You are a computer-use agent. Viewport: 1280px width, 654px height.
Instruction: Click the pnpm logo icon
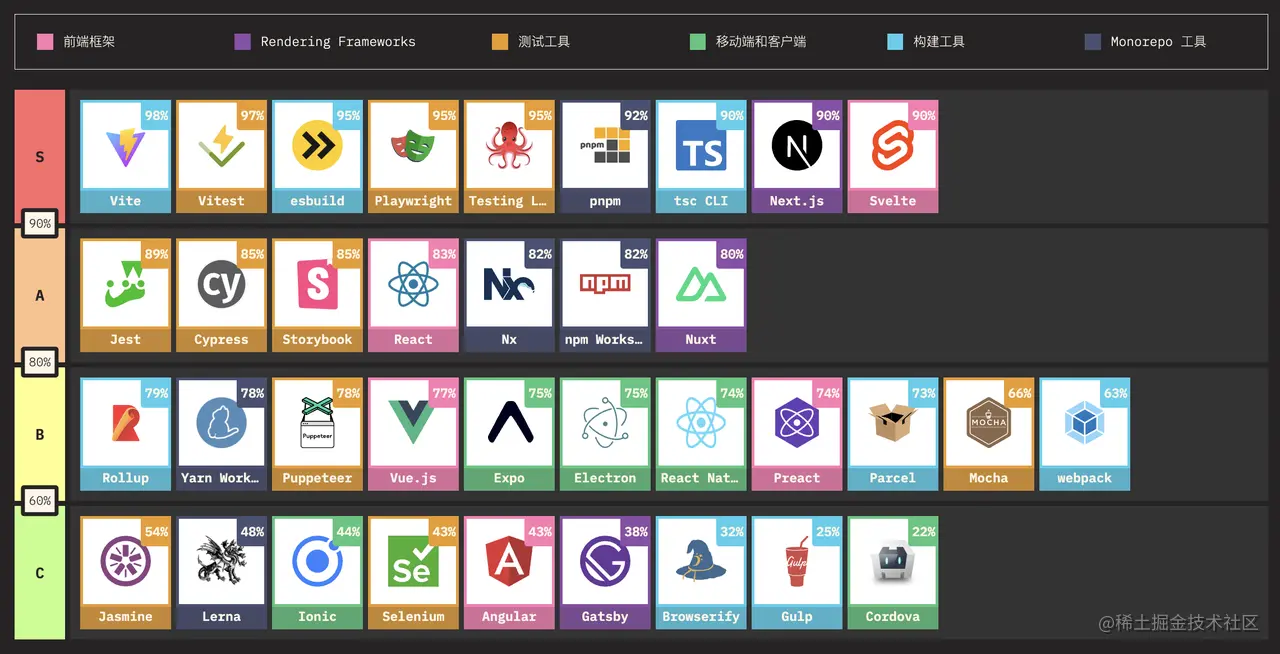click(605, 147)
